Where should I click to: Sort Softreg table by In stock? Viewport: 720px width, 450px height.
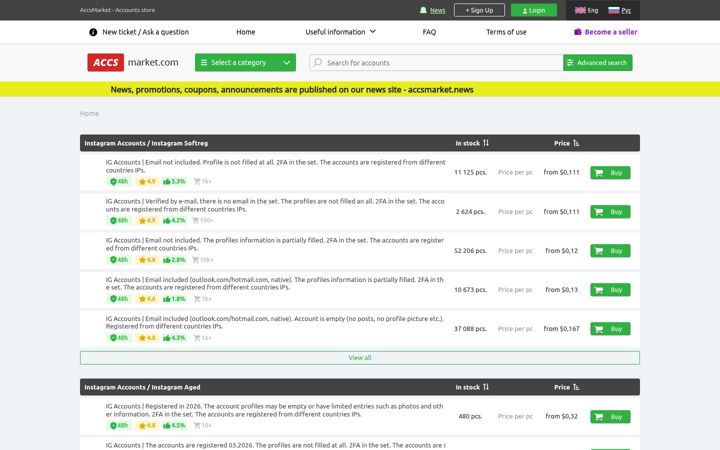472,143
